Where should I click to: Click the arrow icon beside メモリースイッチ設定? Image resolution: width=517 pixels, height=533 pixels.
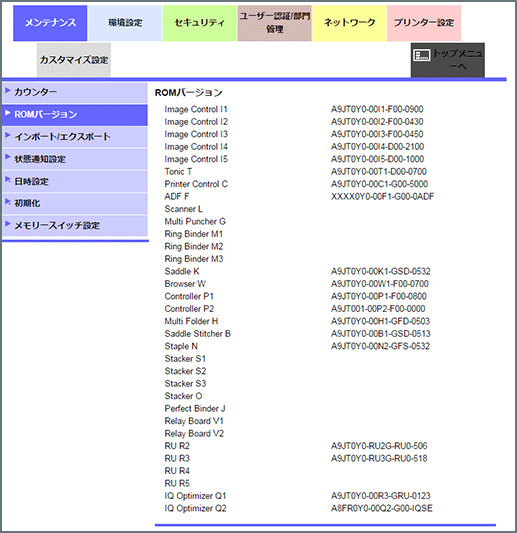[x=8, y=224]
